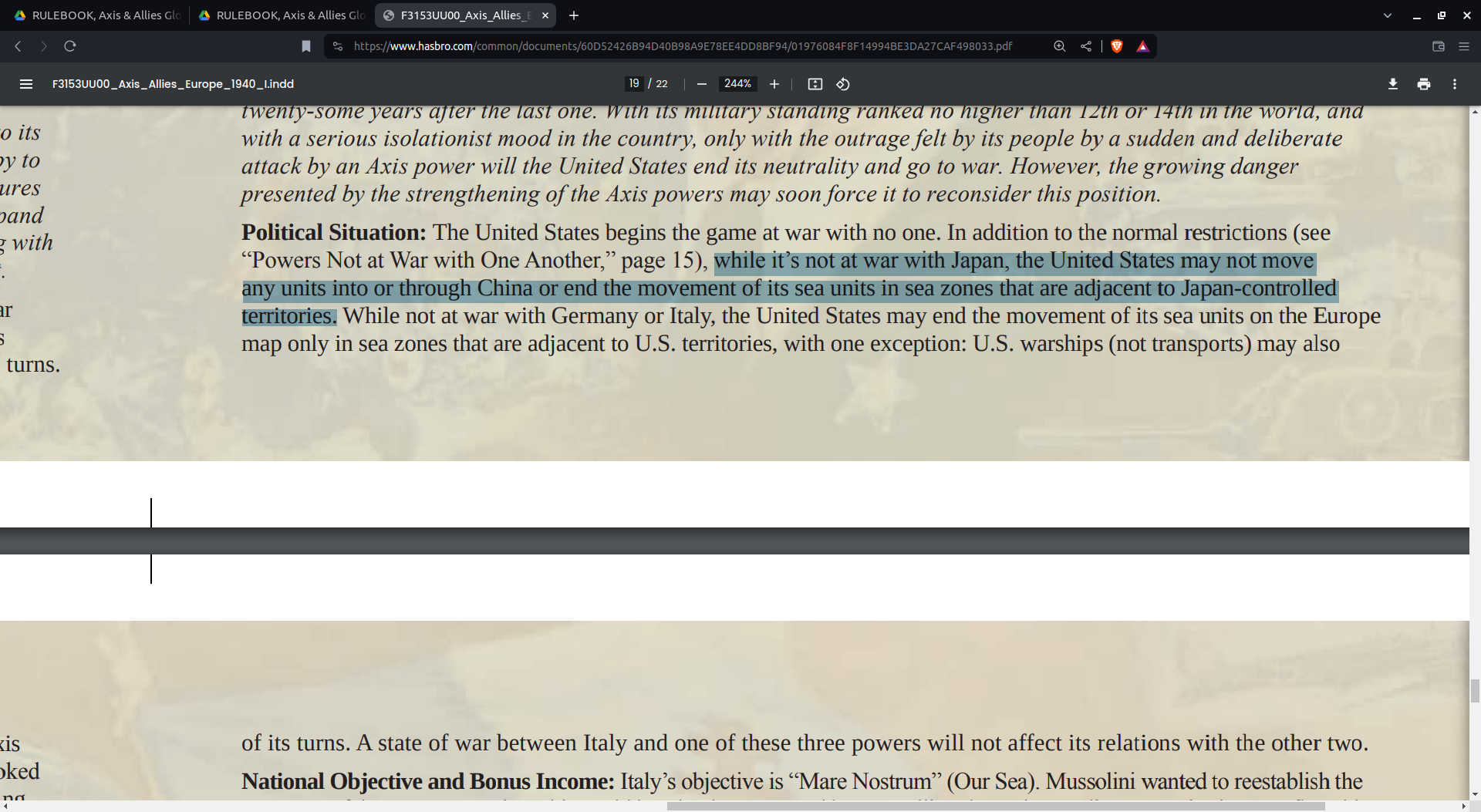Minimize the browser window

[x=1416, y=15]
